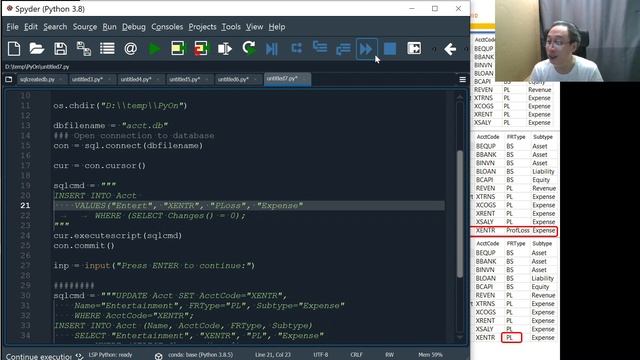The image size is (640, 360).
Task: Open the View menu
Action: [x=254, y=27]
